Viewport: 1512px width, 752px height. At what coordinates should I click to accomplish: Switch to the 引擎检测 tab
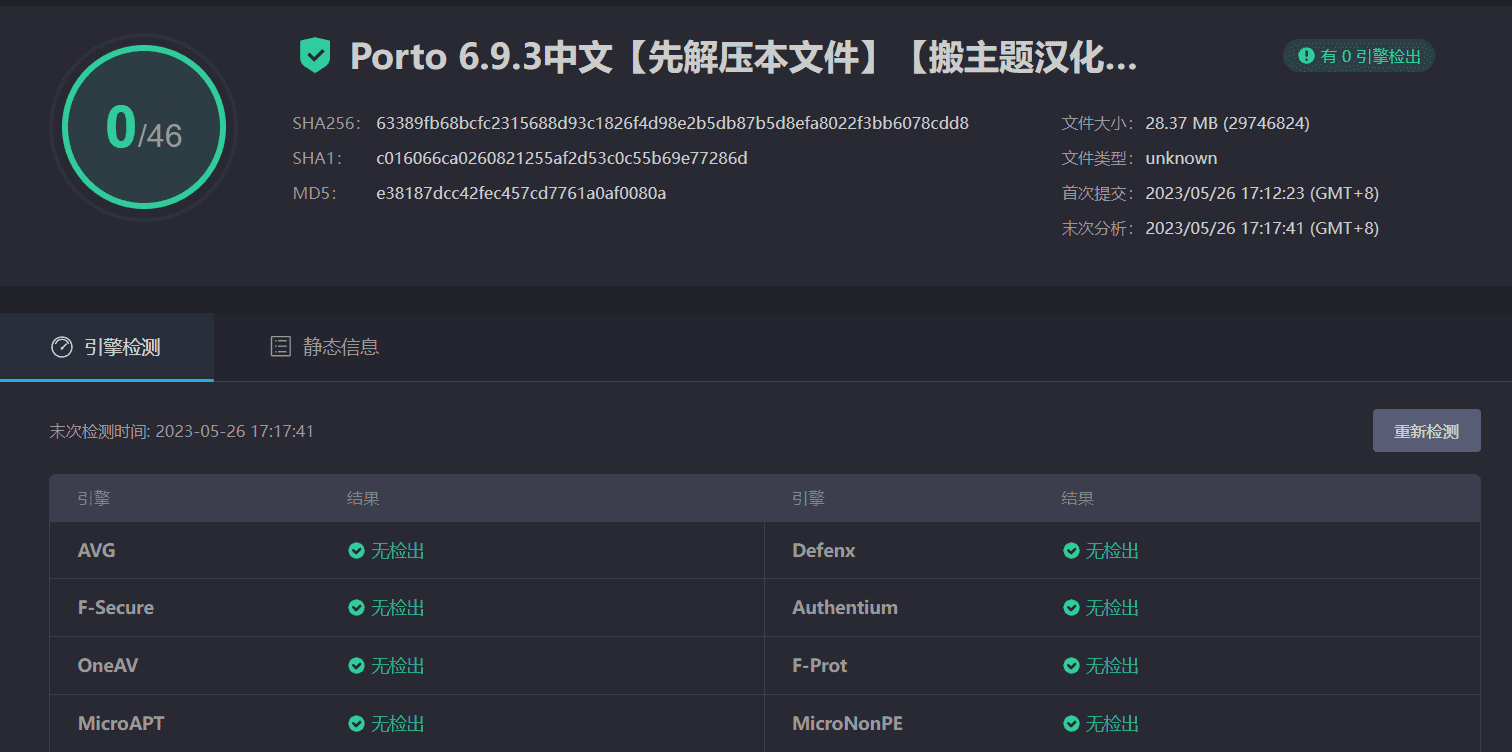[x=107, y=347]
